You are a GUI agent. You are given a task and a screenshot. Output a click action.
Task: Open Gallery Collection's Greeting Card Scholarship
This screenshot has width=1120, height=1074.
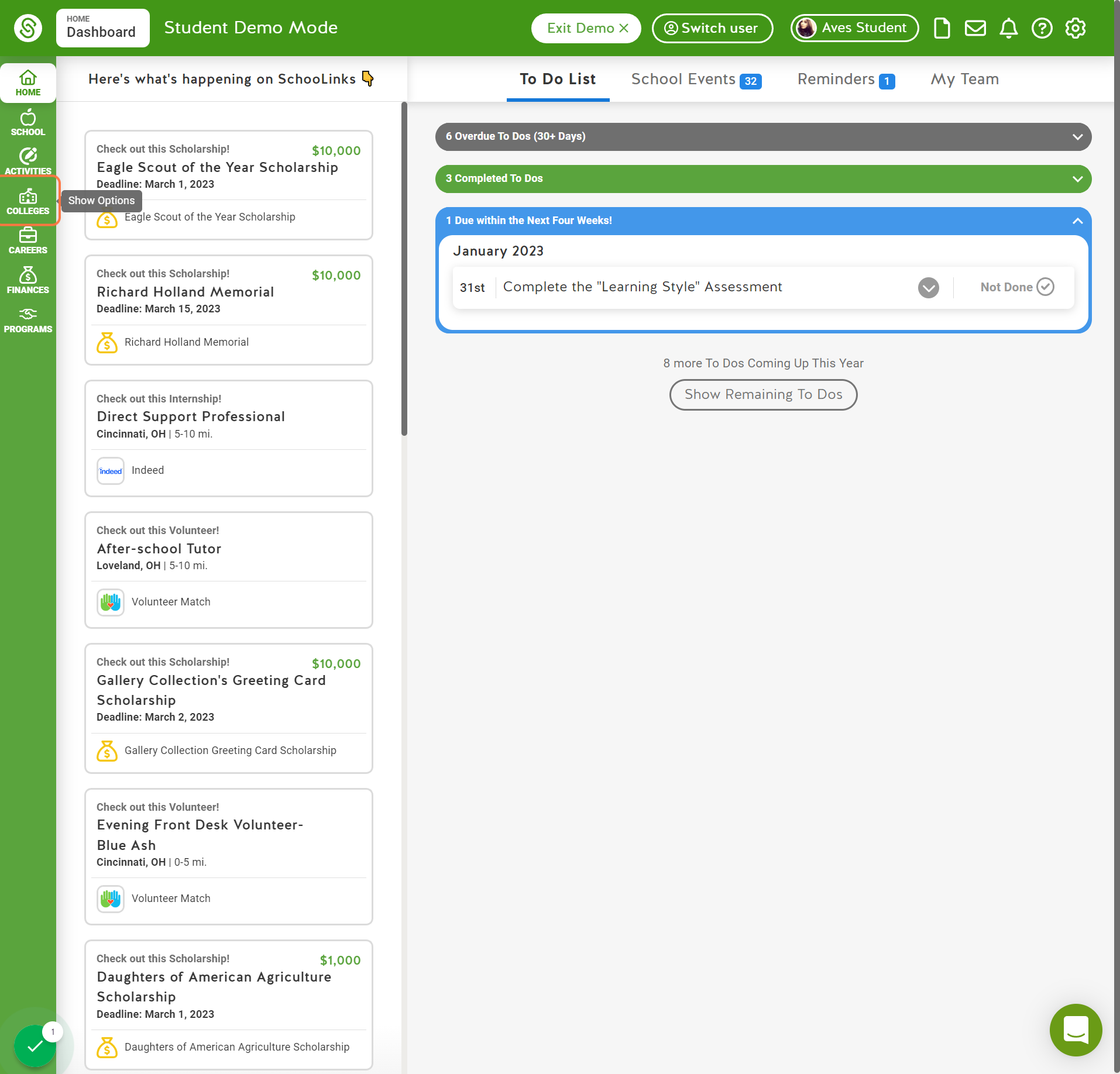(x=211, y=690)
